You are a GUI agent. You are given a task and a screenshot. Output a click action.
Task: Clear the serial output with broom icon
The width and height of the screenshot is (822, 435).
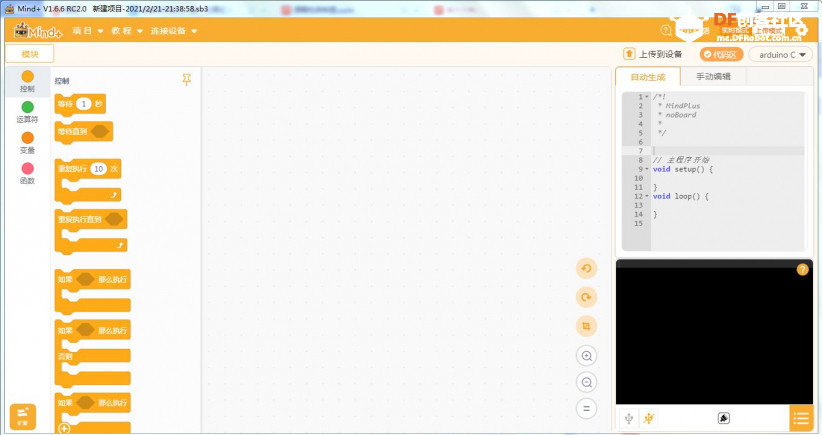point(723,418)
